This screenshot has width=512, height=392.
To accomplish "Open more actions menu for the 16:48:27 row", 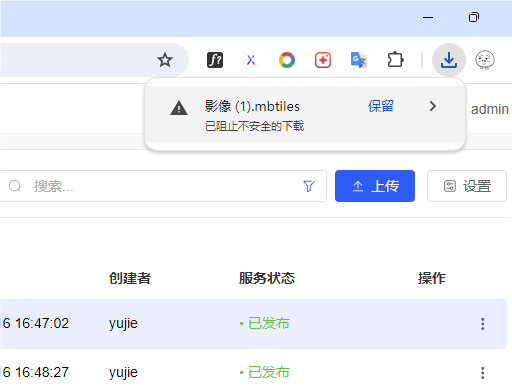I will click(482, 373).
